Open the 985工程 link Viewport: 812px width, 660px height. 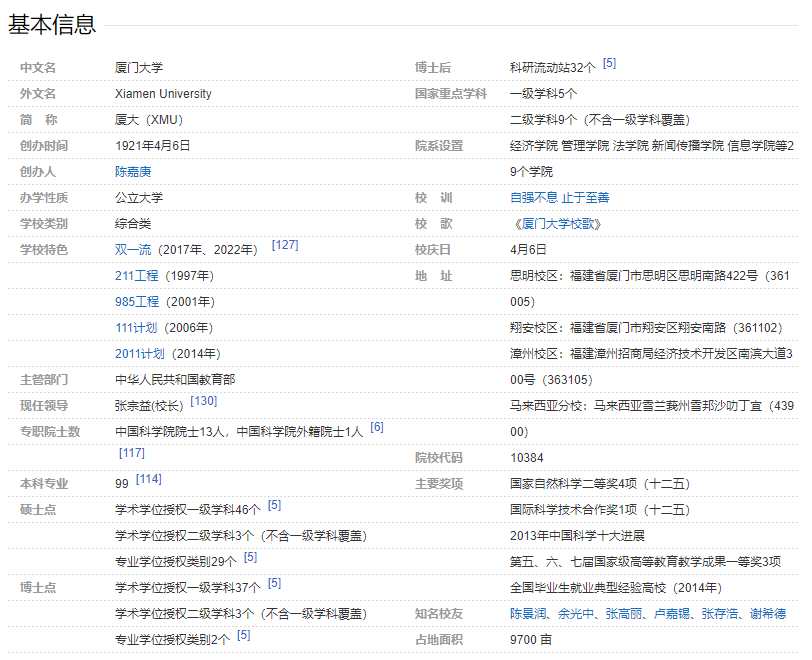pos(137,302)
